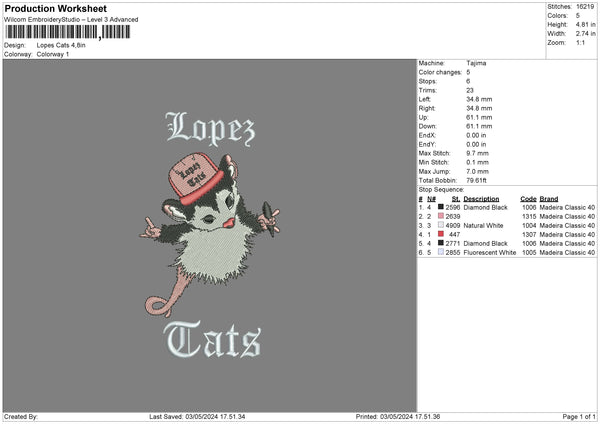Click stitch count 4909 in row 3
This screenshot has height=424, width=600.
(x=453, y=225)
